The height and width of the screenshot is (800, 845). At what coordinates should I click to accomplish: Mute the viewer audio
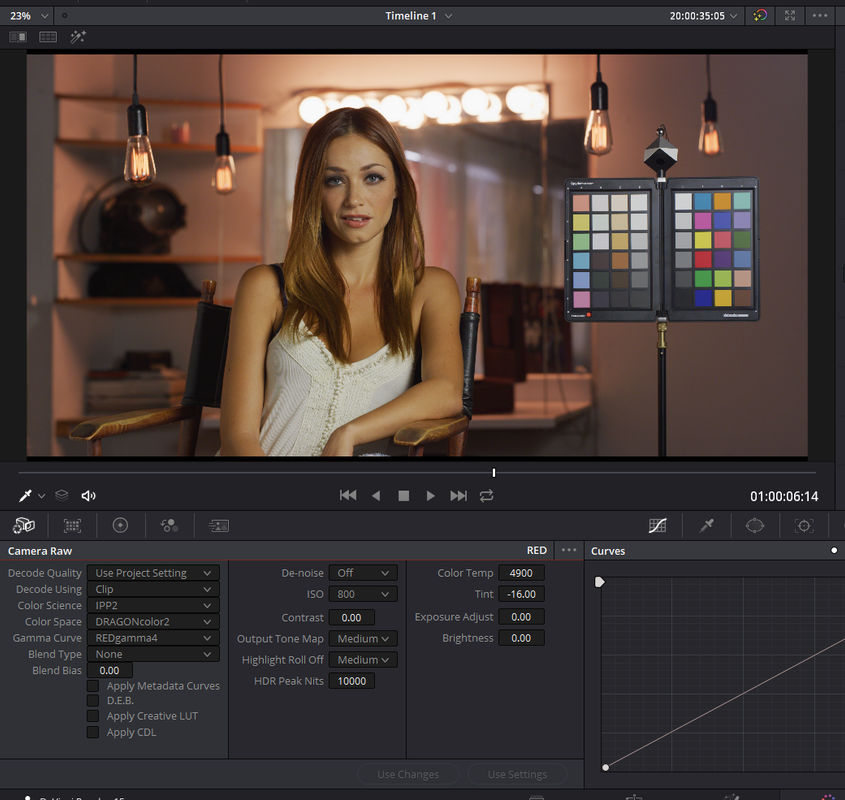(88, 495)
